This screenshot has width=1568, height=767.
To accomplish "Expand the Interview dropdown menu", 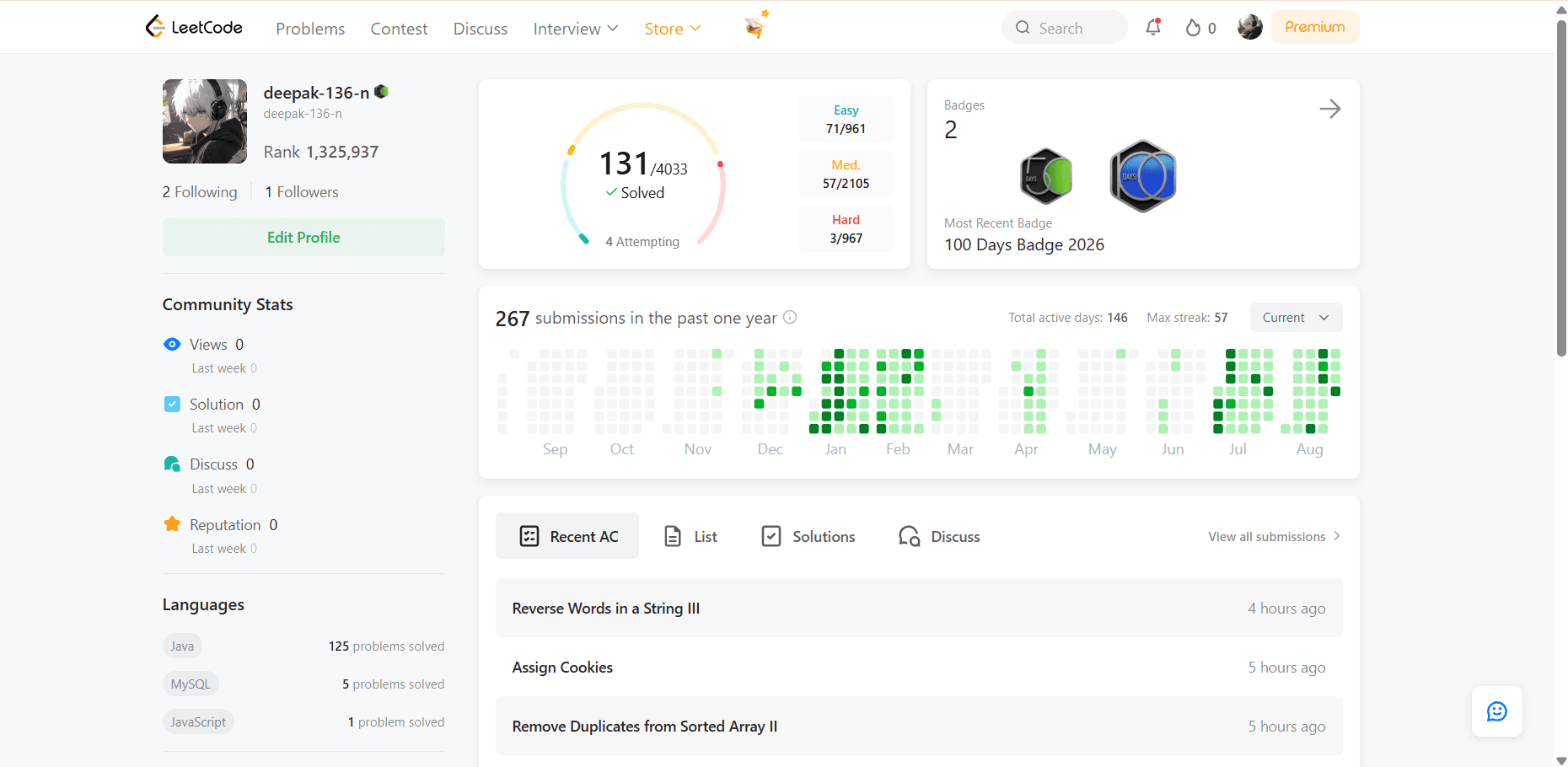I will coord(576,29).
